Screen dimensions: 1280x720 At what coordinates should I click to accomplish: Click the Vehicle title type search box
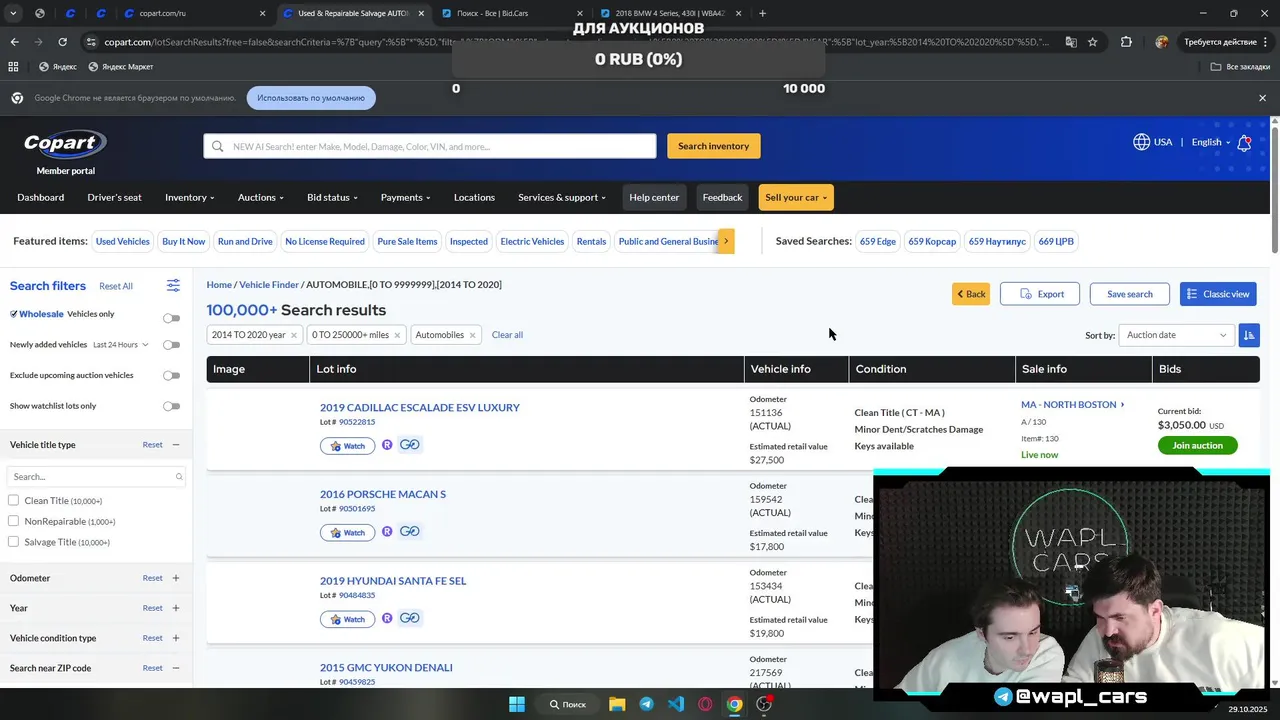pyautogui.click(x=96, y=477)
